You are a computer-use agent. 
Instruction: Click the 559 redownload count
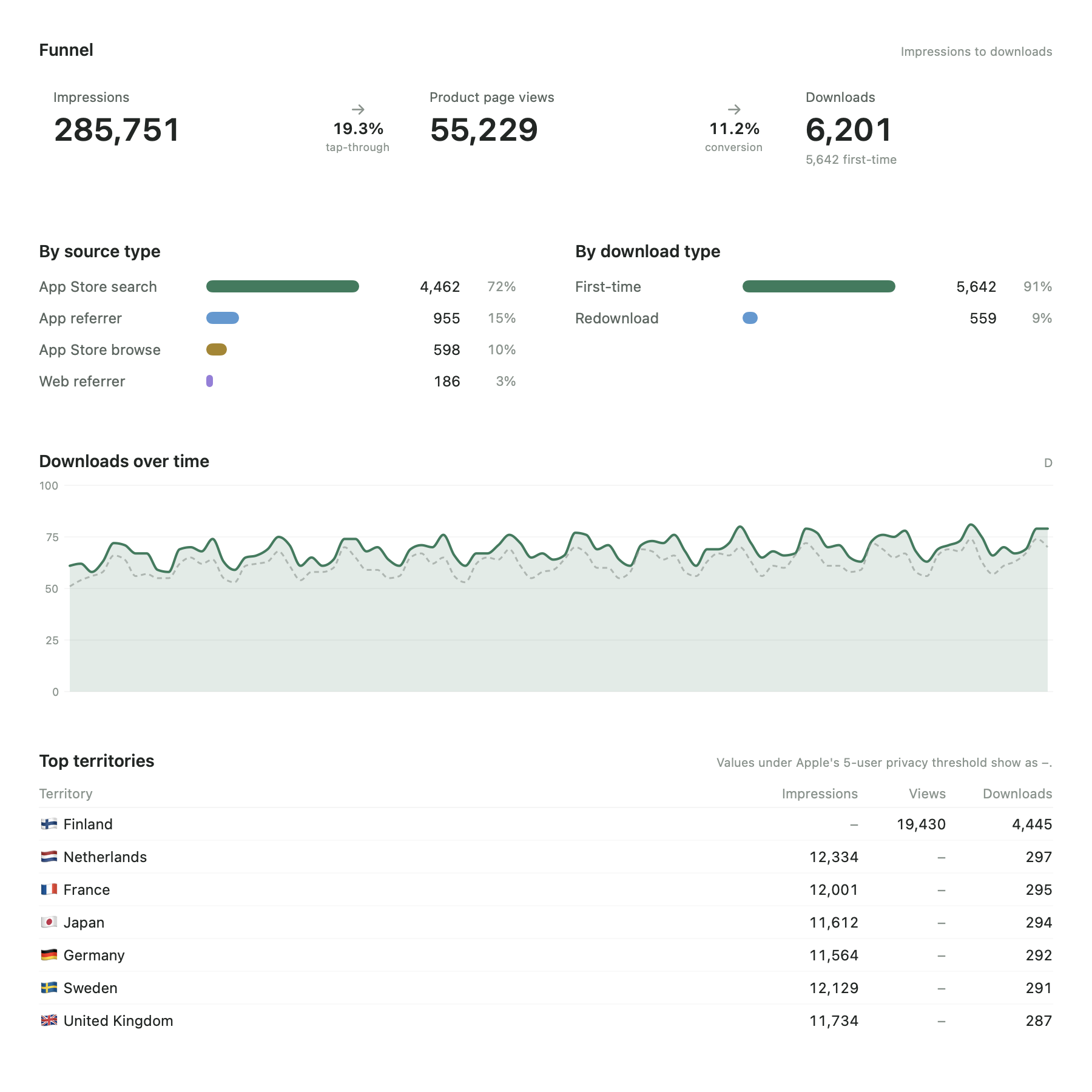(983, 318)
